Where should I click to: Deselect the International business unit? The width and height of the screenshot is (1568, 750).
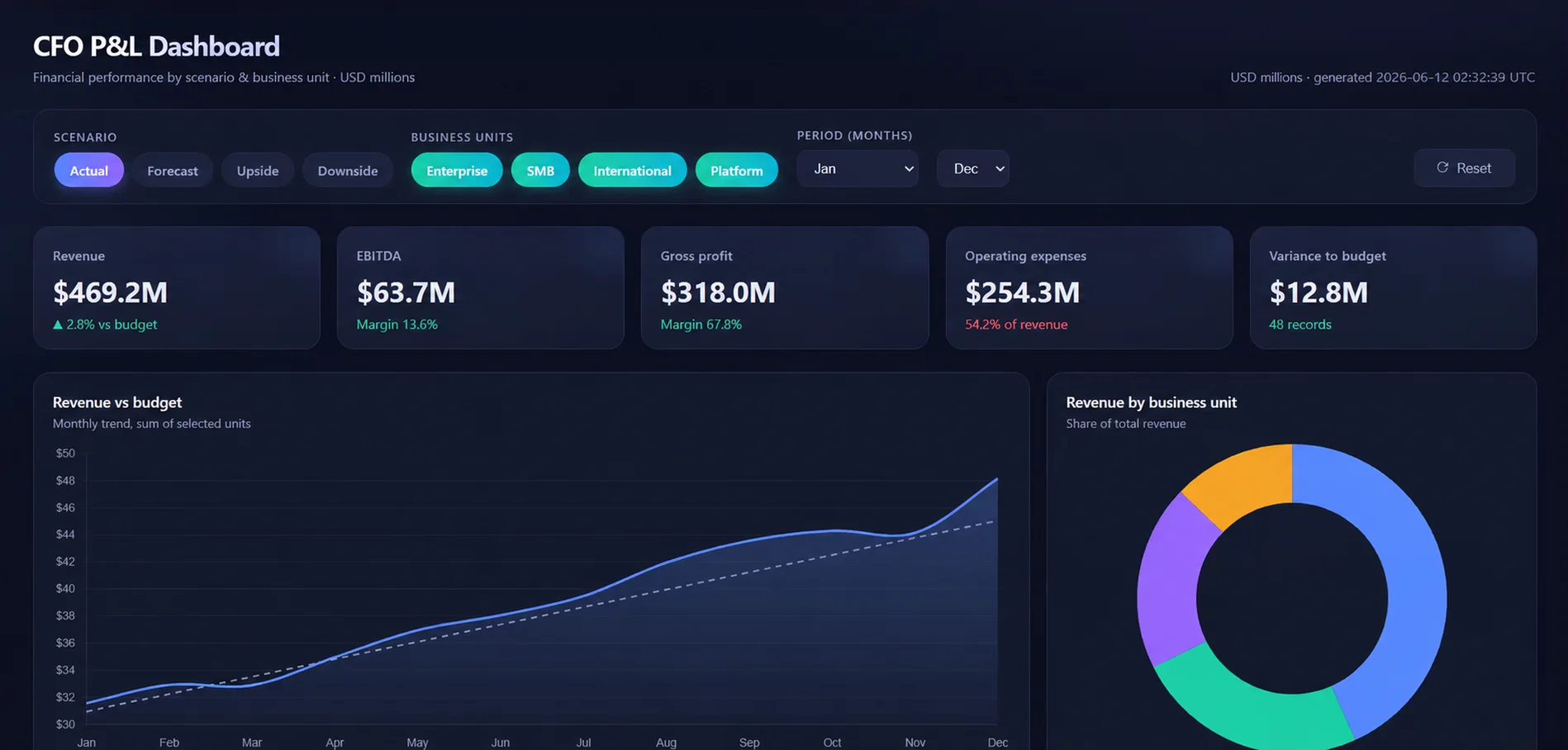click(x=632, y=170)
